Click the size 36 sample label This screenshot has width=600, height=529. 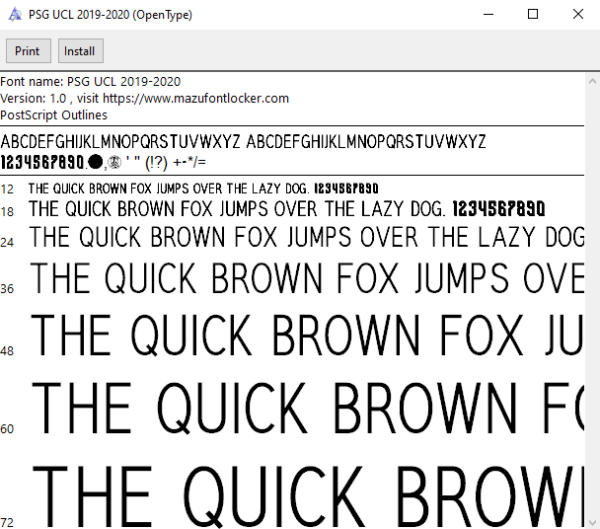tap(7, 289)
